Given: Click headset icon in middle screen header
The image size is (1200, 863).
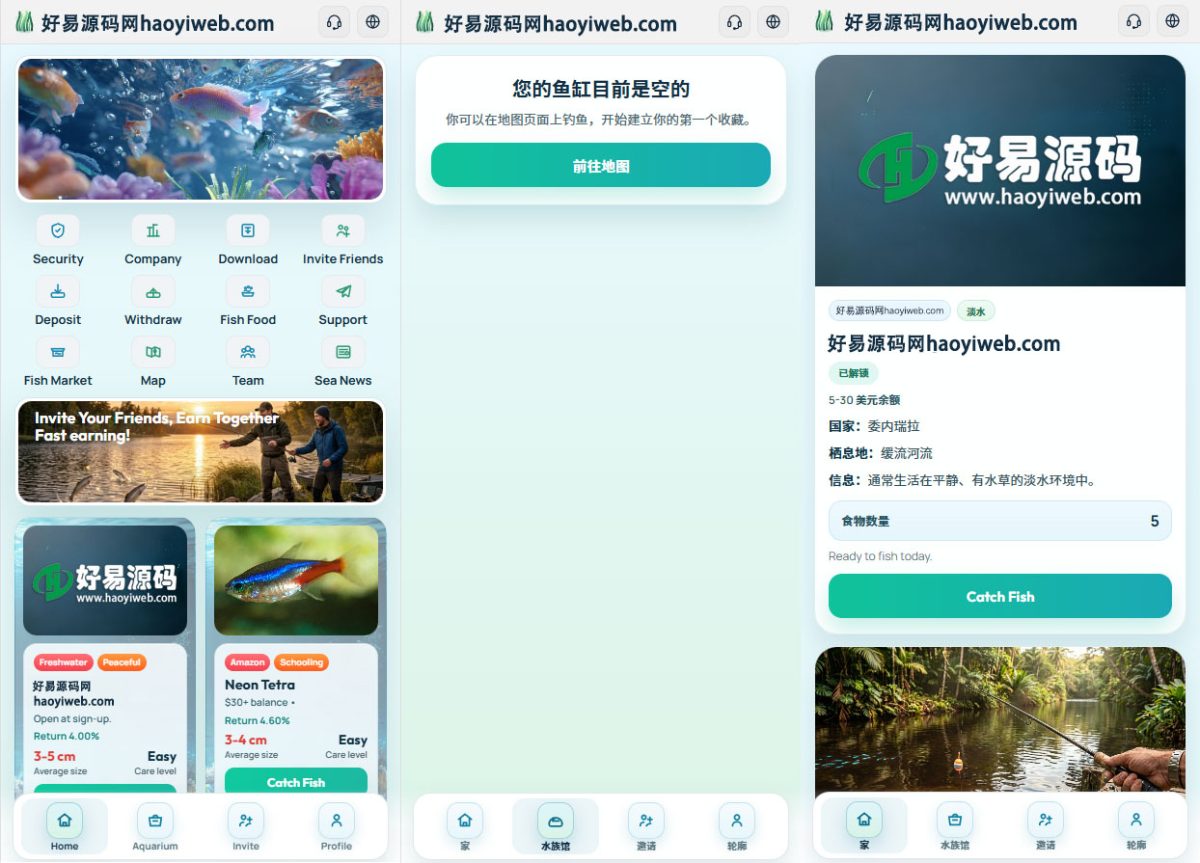Looking at the screenshot, I should [x=734, y=21].
